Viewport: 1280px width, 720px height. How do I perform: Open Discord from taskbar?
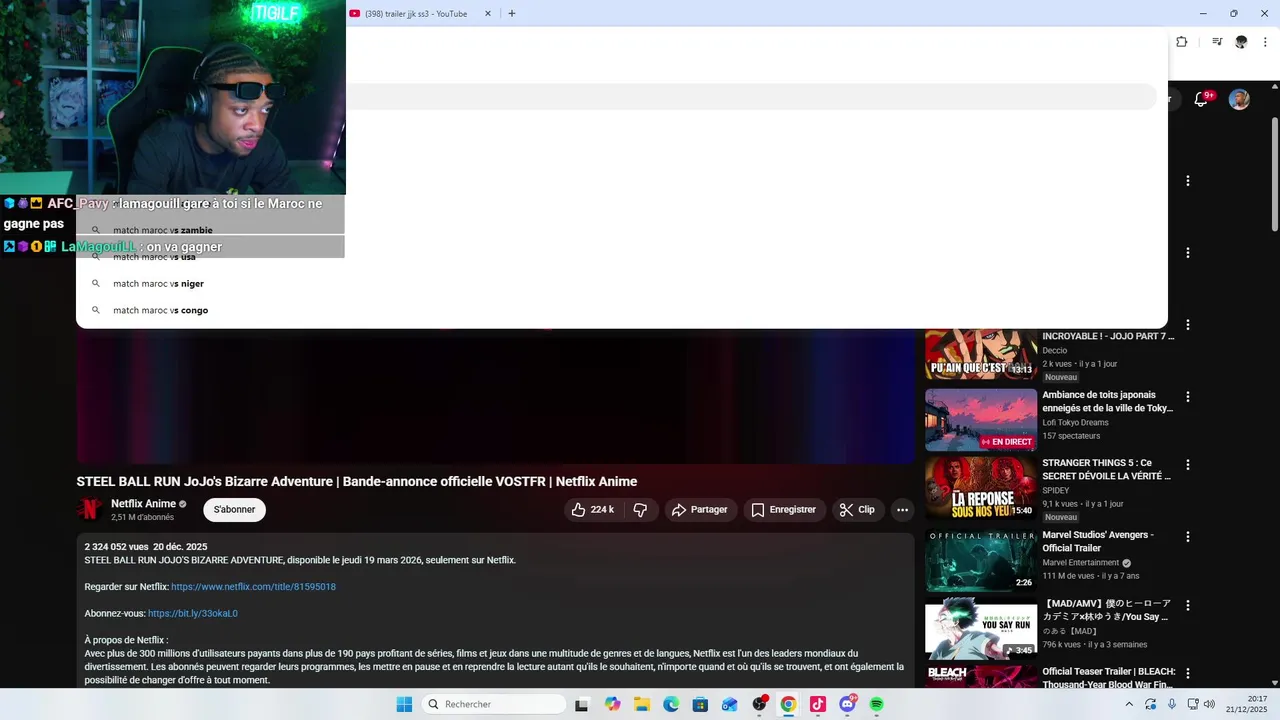click(848, 704)
